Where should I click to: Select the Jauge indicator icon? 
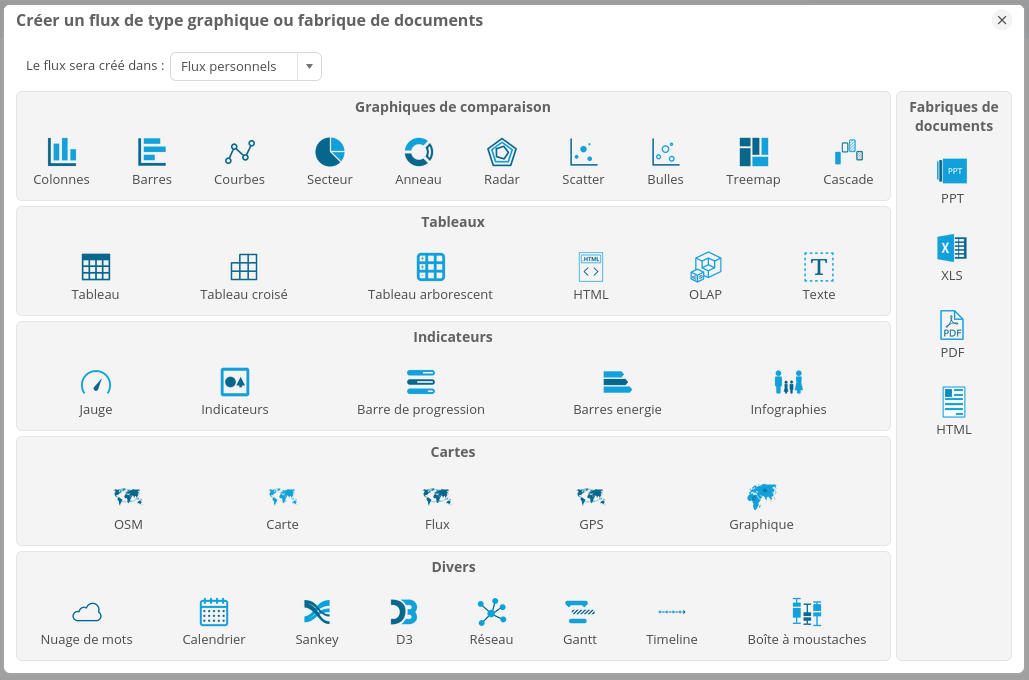click(x=95, y=382)
